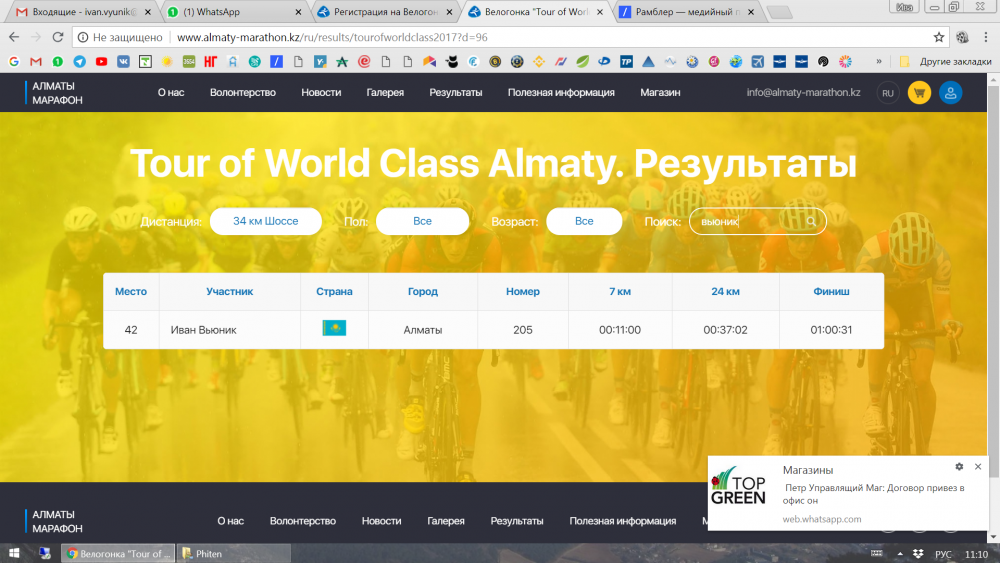Click the info@almaty-marathon.kz email link
The height and width of the screenshot is (563, 1000).
[x=803, y=92]
